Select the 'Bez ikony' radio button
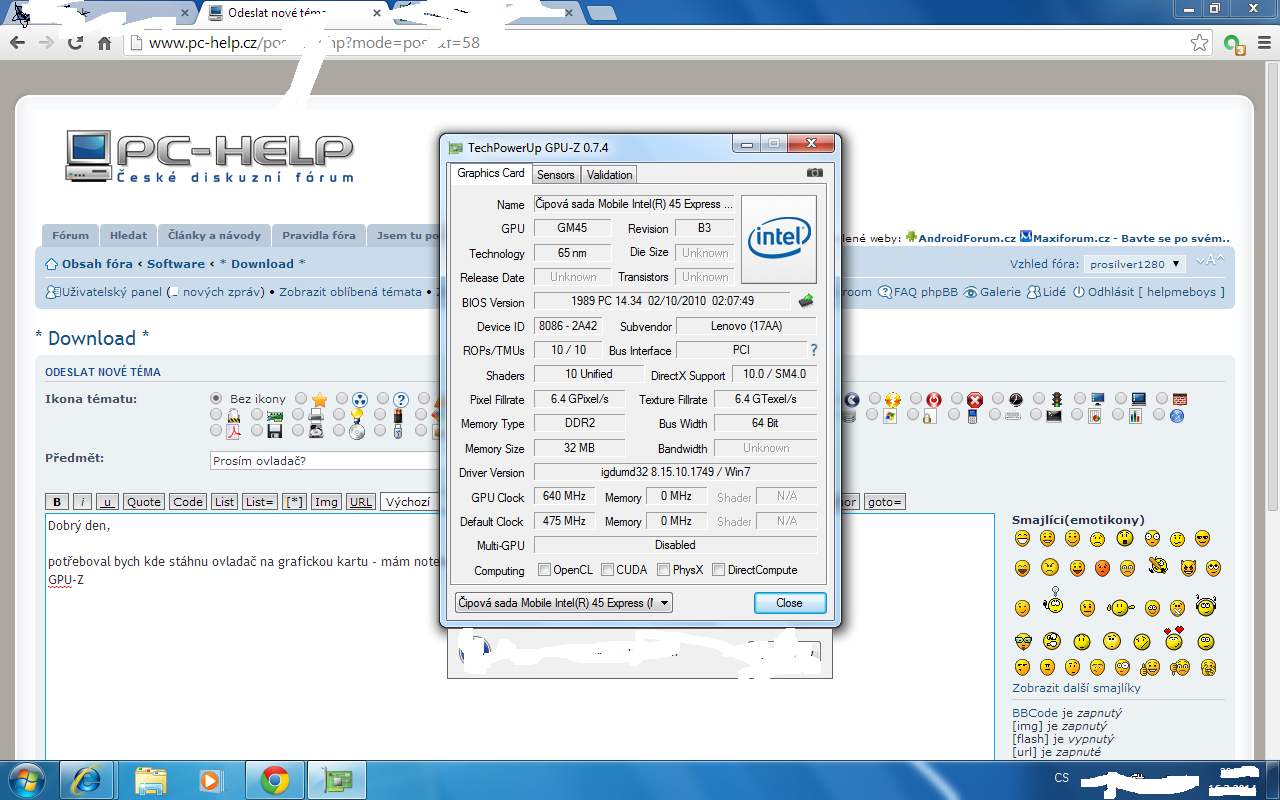Screen dimensions: 1280x800 [x=216, y=398]
